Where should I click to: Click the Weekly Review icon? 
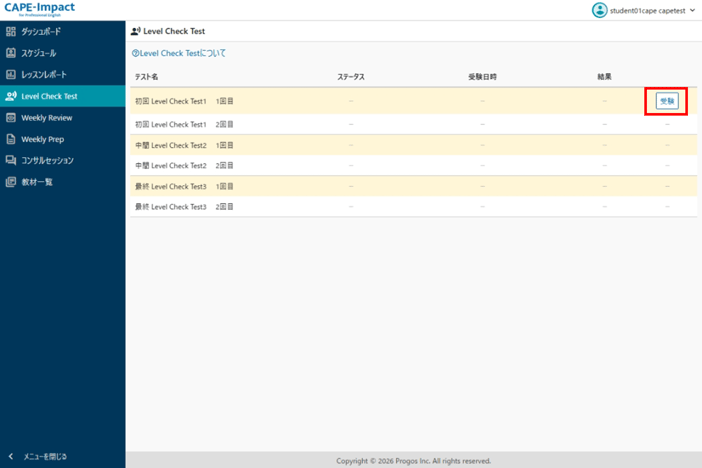click(11, 118)
